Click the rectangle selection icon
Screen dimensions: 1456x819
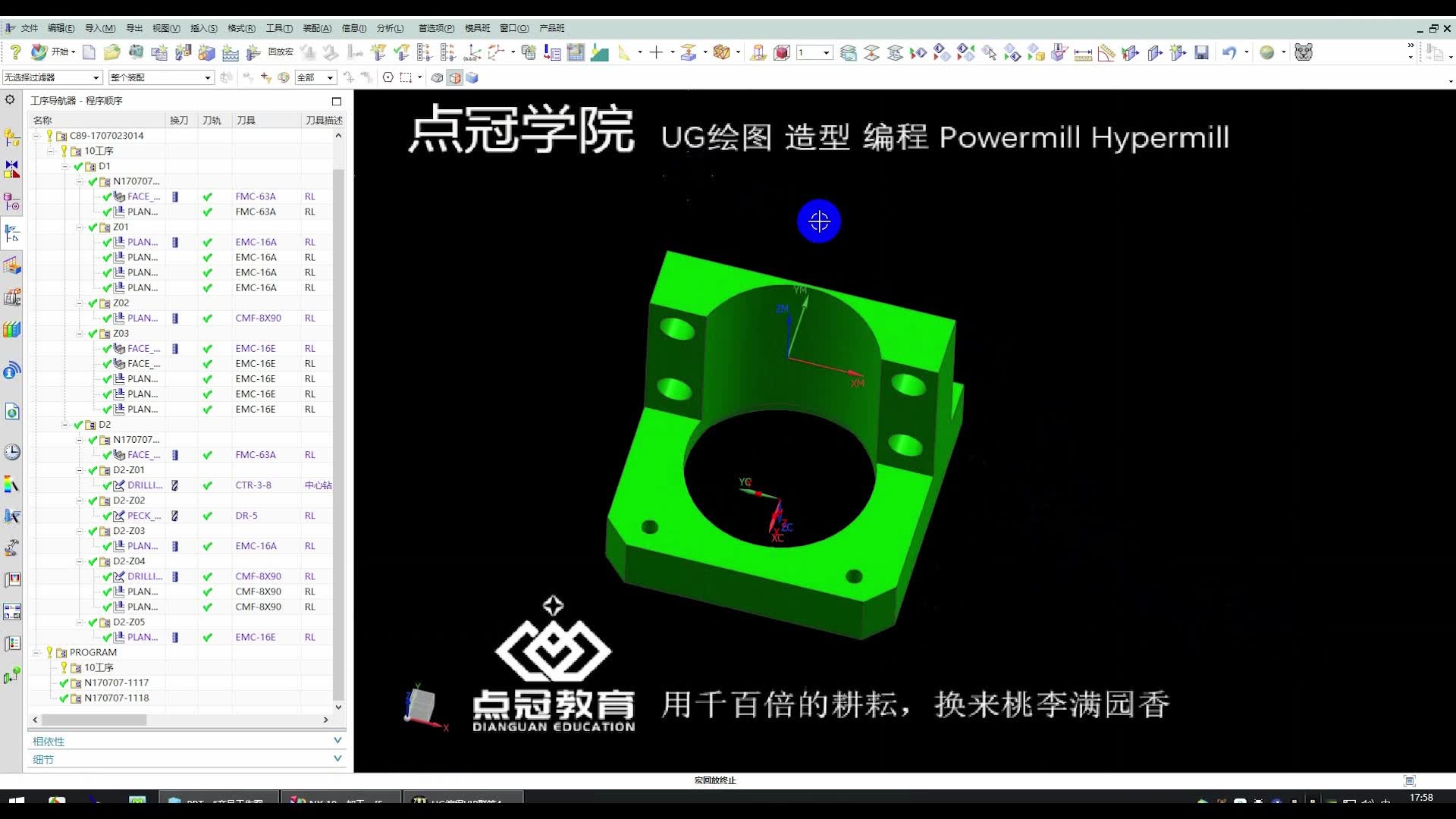[x=406, y=77]
